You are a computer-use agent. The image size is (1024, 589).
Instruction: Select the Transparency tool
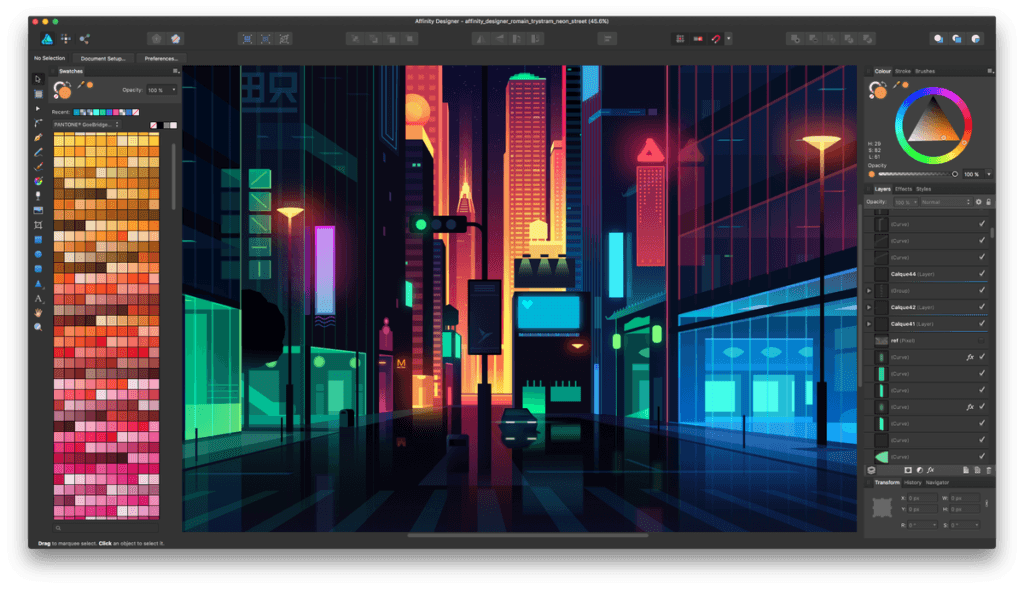38,196
